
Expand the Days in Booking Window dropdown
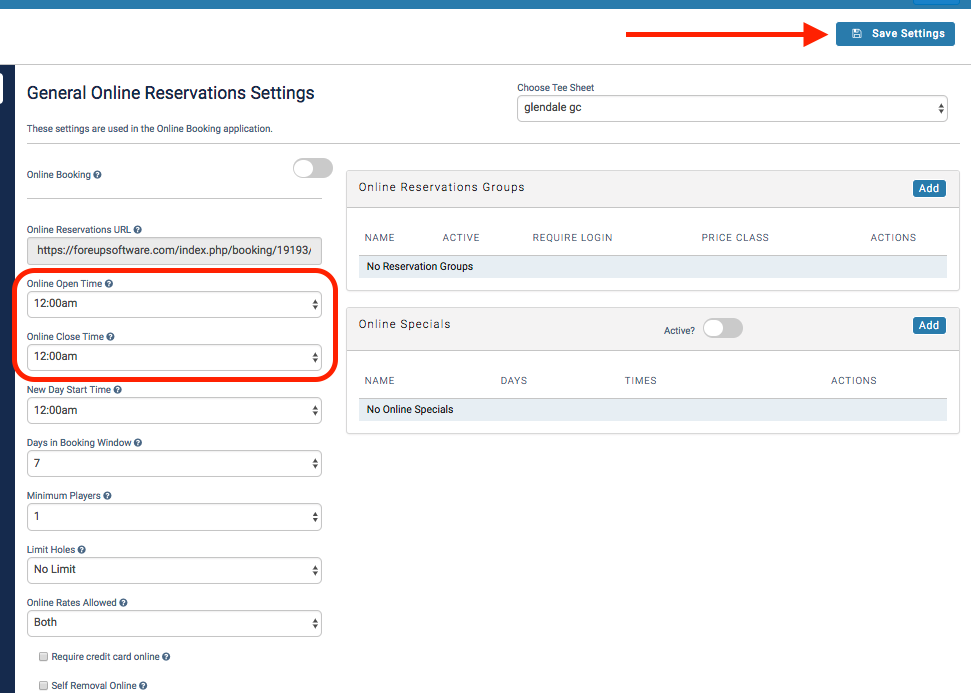tap(174, 463)
